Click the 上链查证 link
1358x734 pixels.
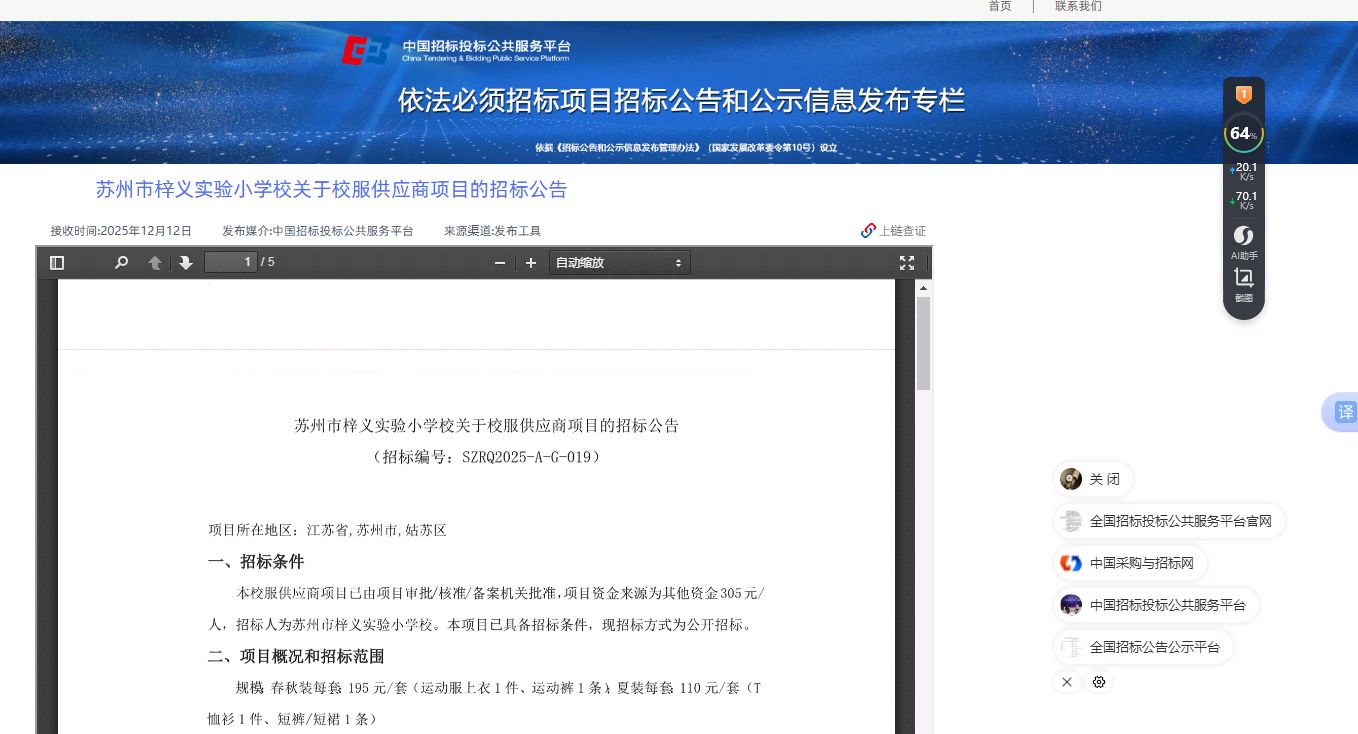[x=894, y=231]
